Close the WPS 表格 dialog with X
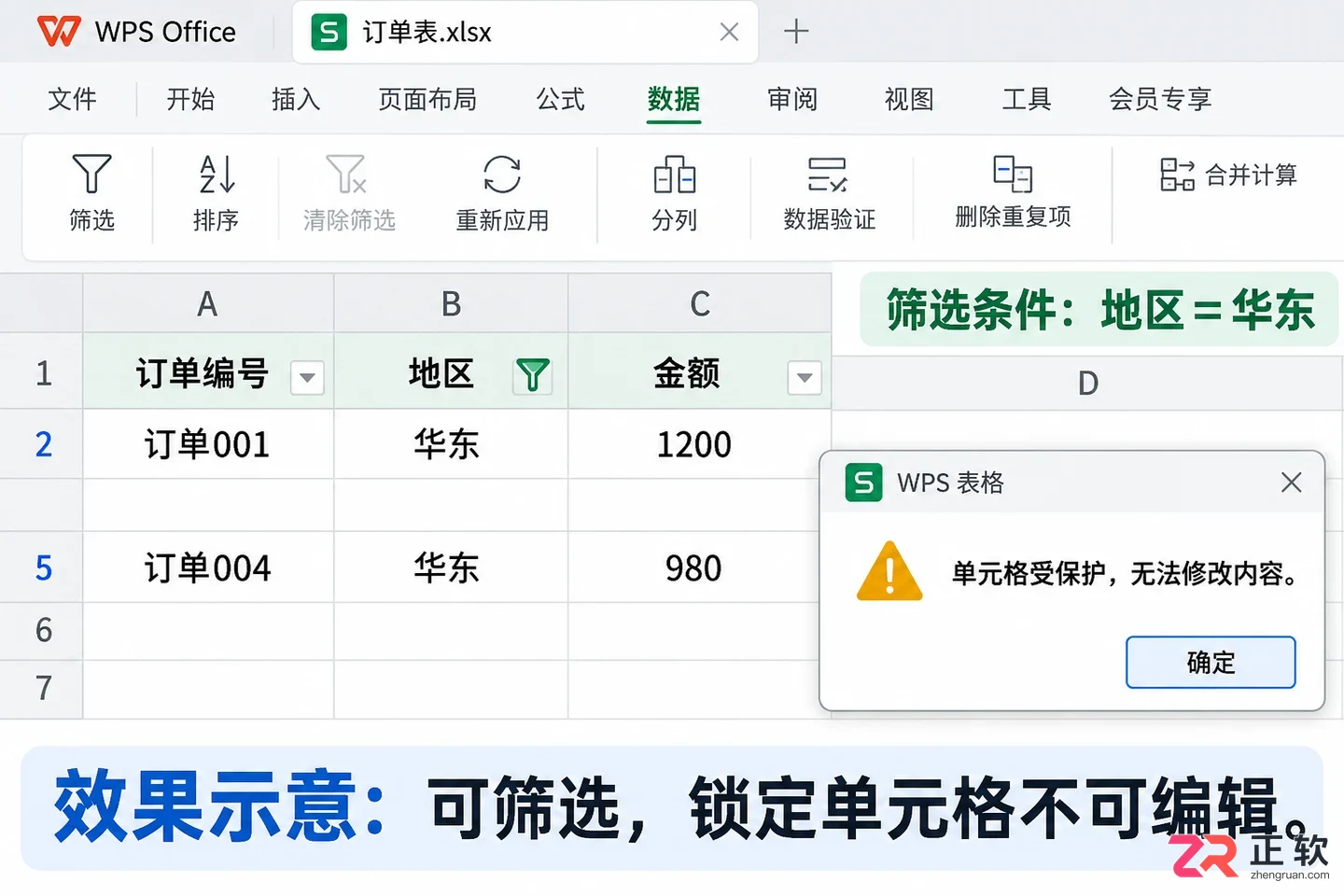Image resolution: width=1344 pixels, height=896 pixels. point(1292,483)
